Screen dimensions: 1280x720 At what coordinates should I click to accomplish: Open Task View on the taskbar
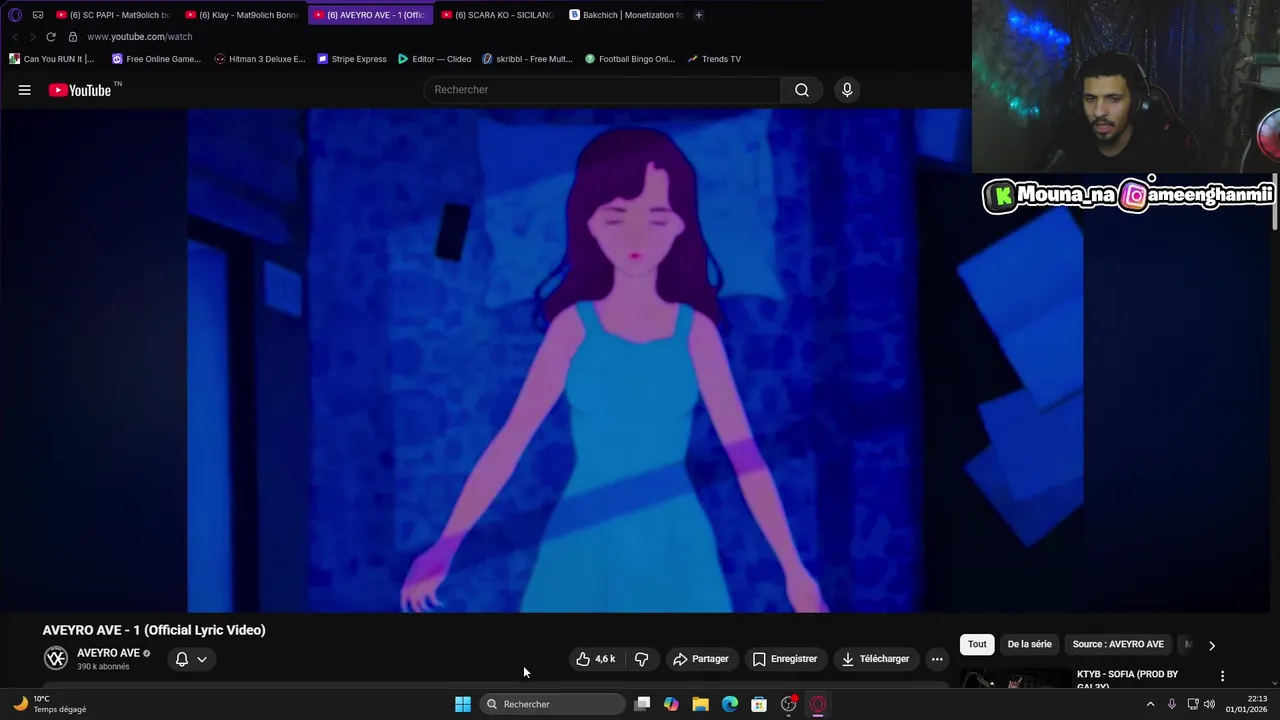[x=642, y=704]
